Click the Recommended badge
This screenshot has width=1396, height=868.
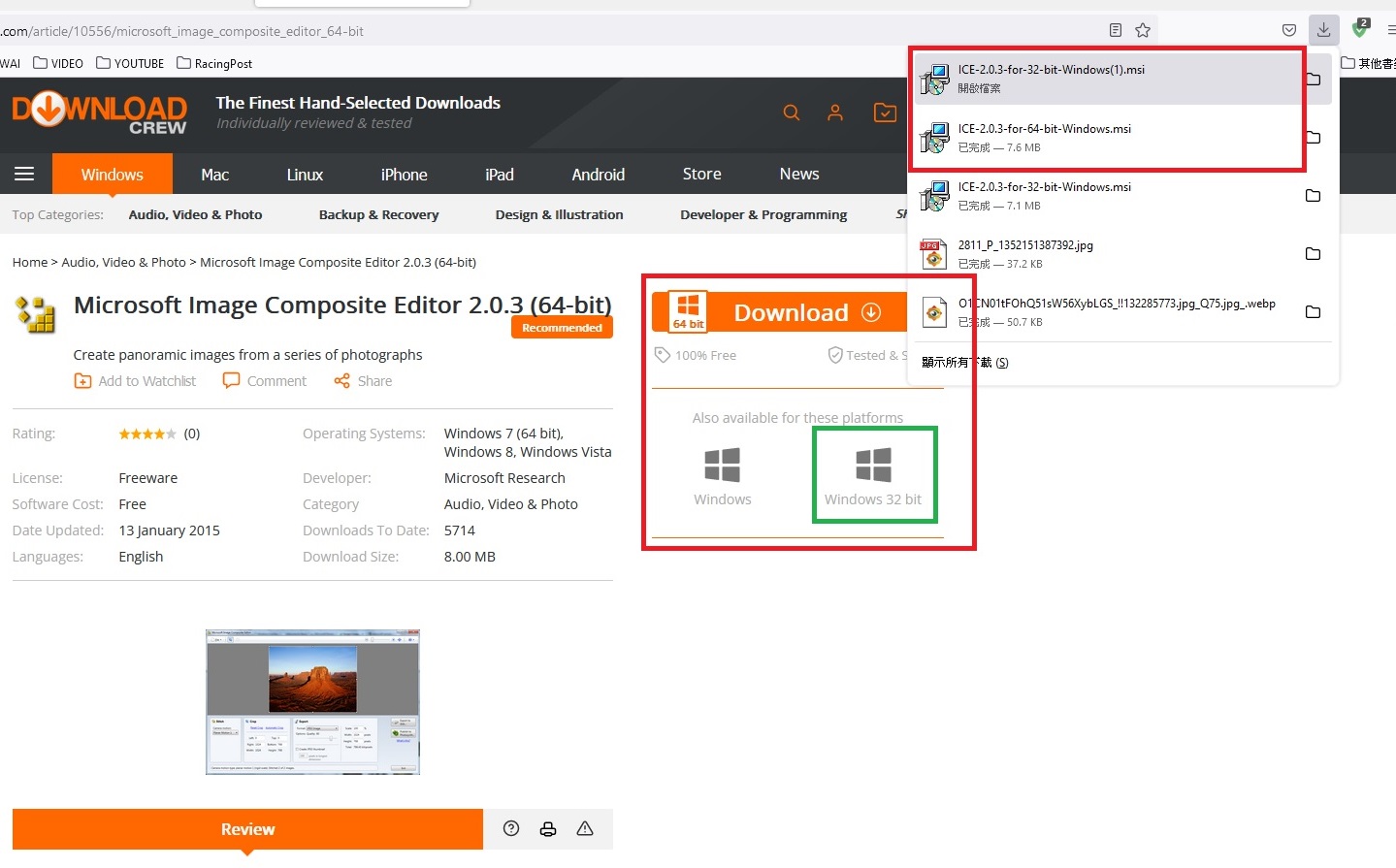[x=562, y=328]
